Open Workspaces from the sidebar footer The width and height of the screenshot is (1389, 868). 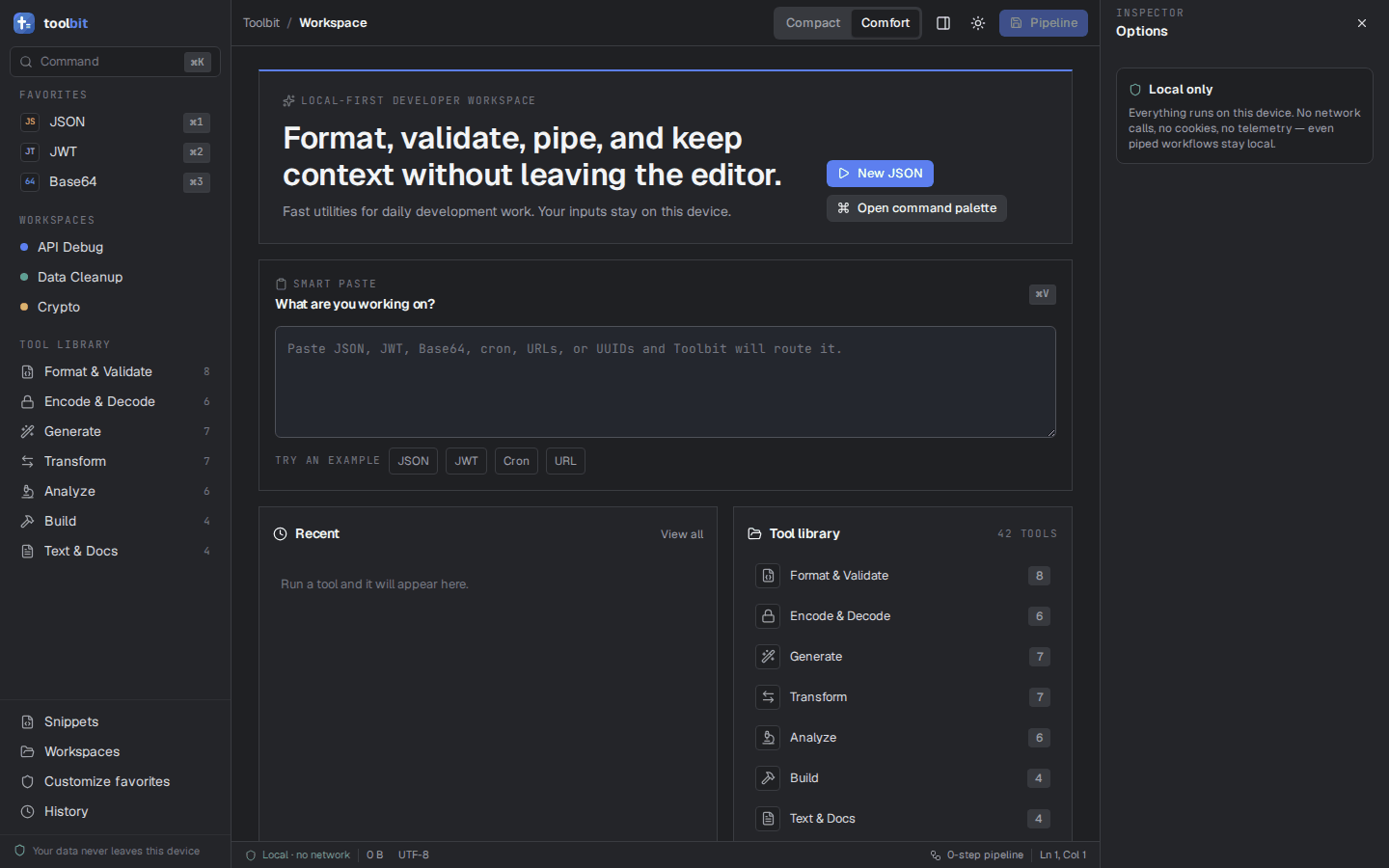[115, 752]
